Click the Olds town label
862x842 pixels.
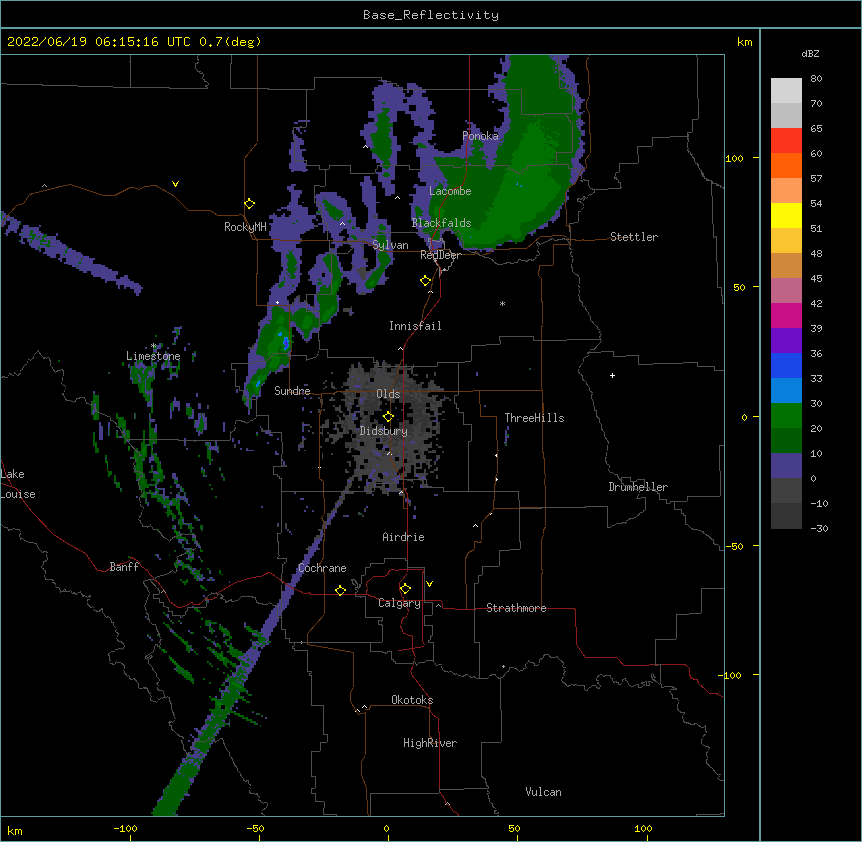point(388,394)
